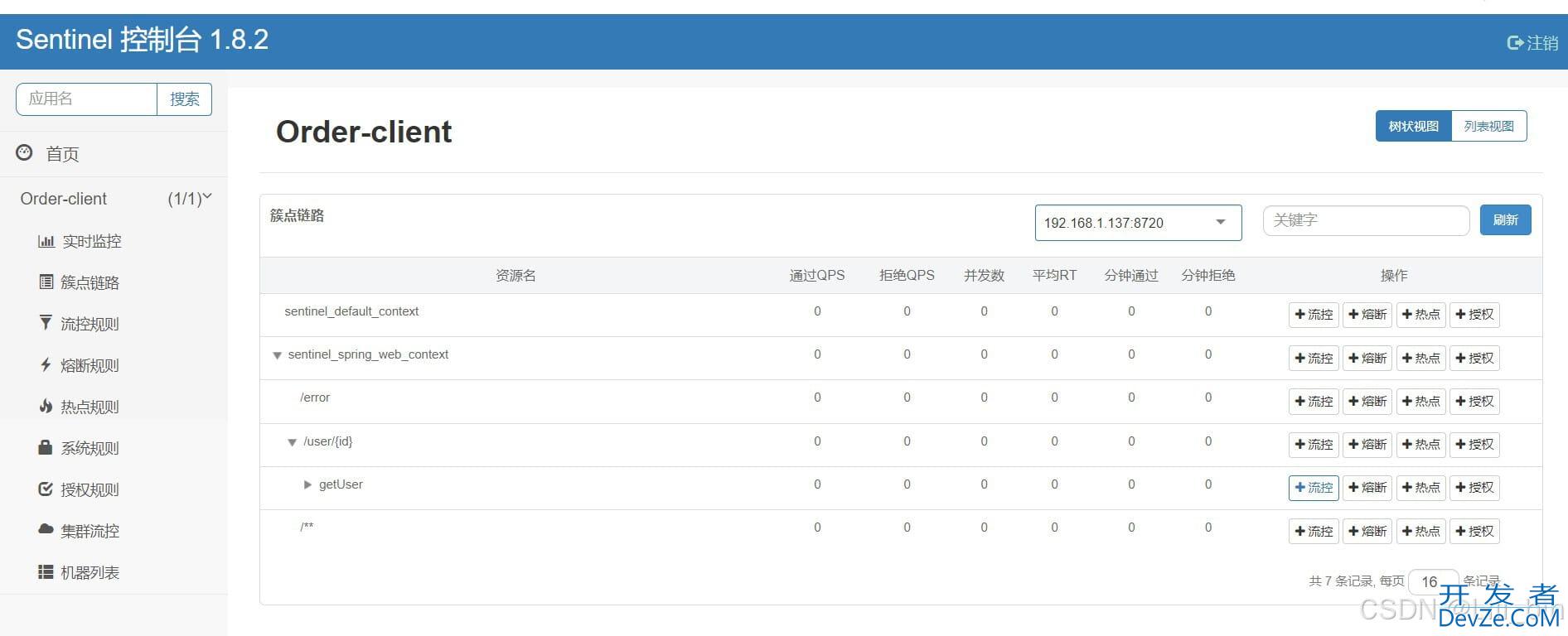Click the 流控规则 funnel icon
Viewport: 1568px width, 636px height.
[46, 323]
